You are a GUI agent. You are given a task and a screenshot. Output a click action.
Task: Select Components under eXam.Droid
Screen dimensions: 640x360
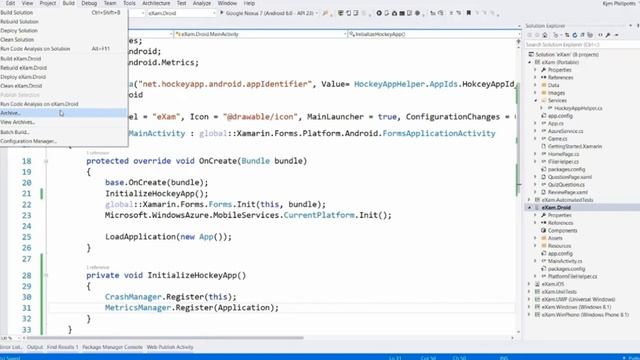click(x=562, y=231)
